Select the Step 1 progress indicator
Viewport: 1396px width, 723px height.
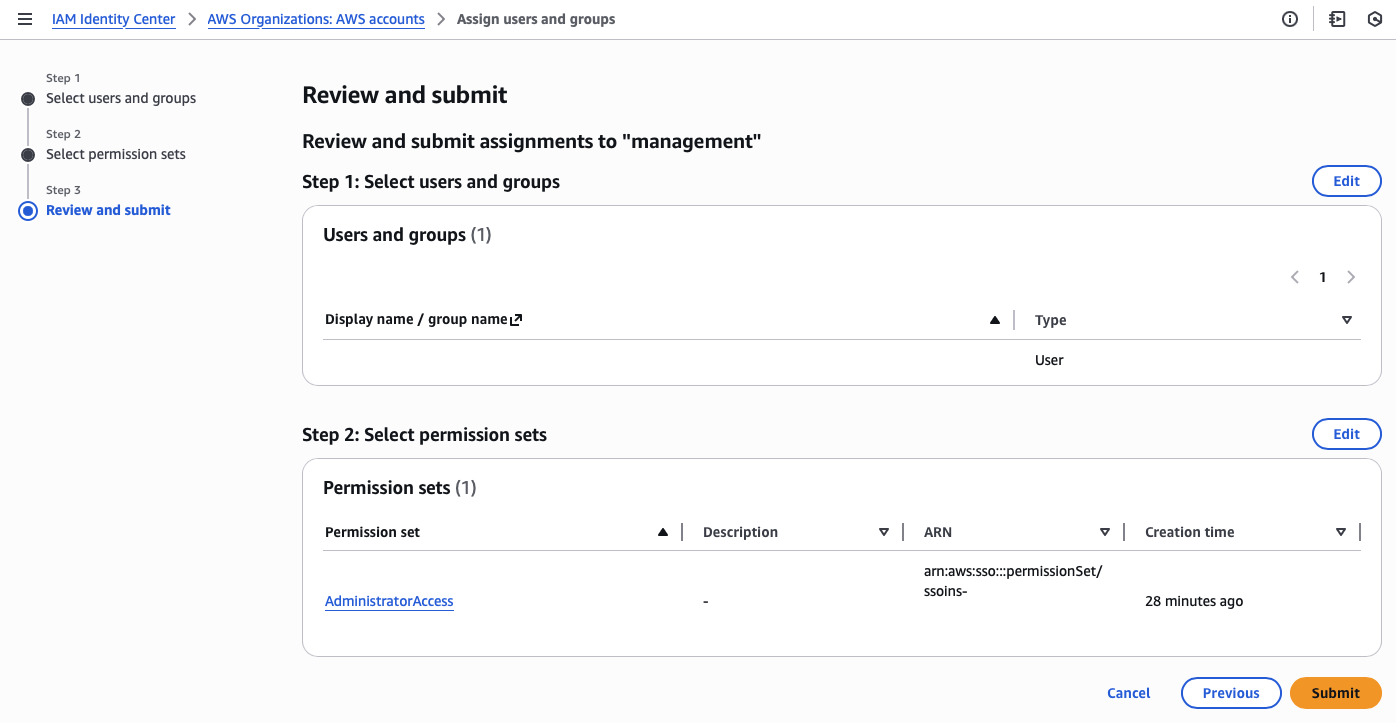[x=27, y=98]
